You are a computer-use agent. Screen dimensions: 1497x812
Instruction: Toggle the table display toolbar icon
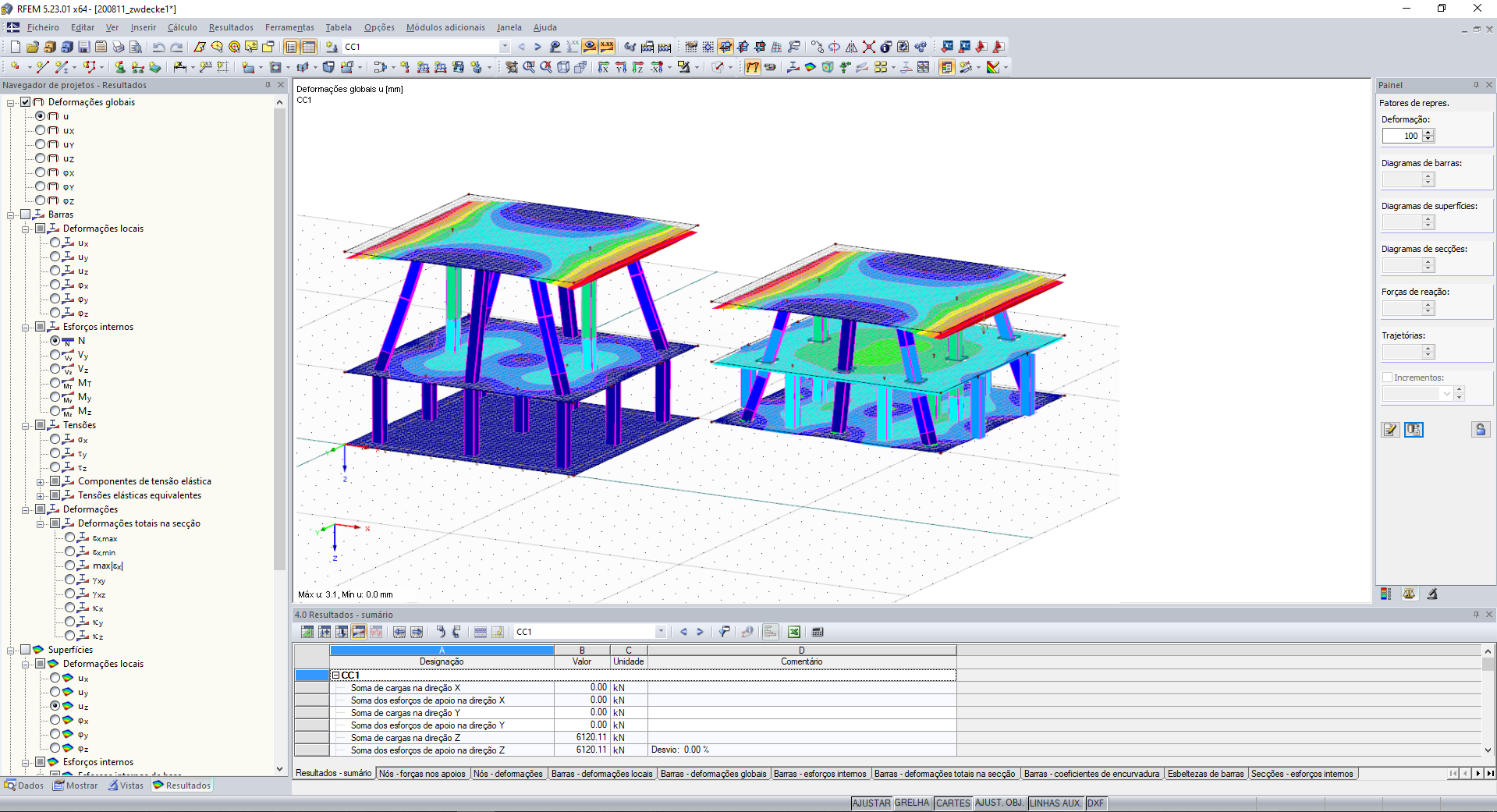(309, 47)
